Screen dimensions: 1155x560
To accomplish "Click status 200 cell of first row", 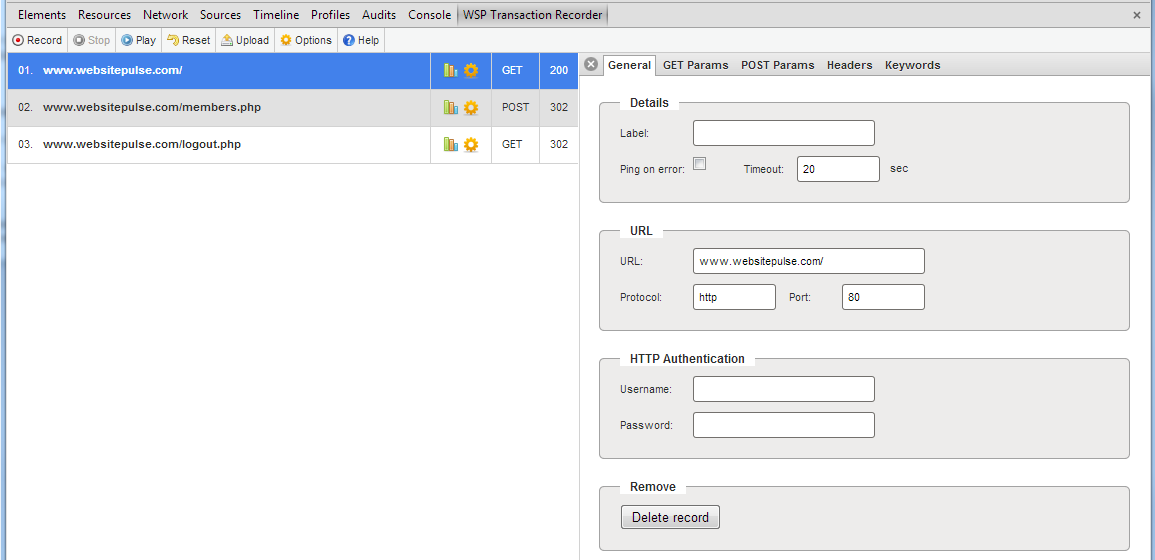I will [559, 71].
